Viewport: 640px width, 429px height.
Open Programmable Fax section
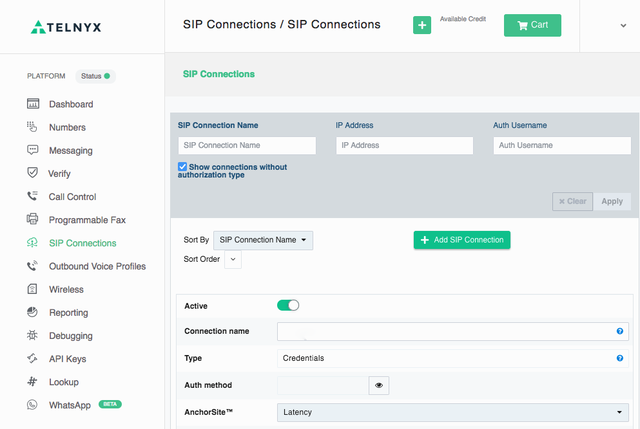(87, 220)
